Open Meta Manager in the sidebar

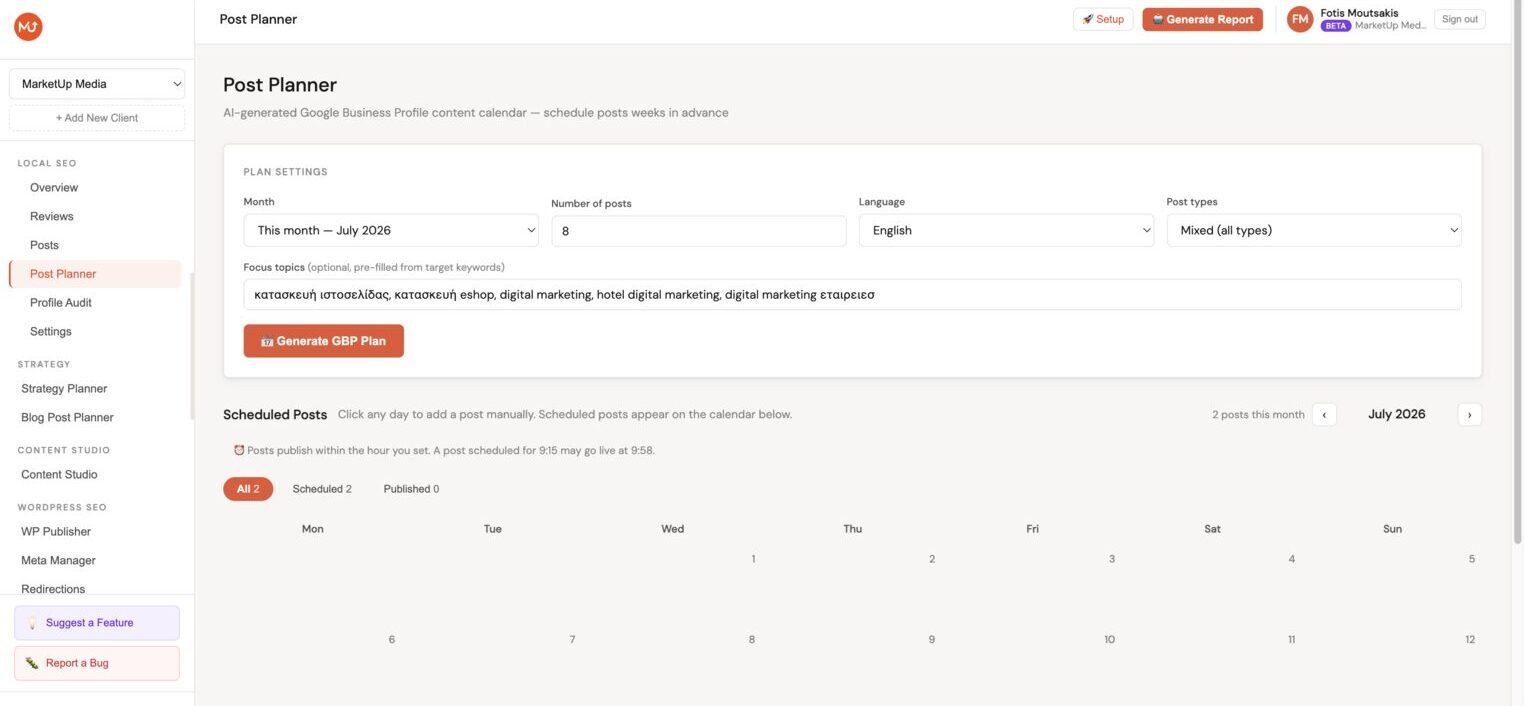click(x=58, y=561)
